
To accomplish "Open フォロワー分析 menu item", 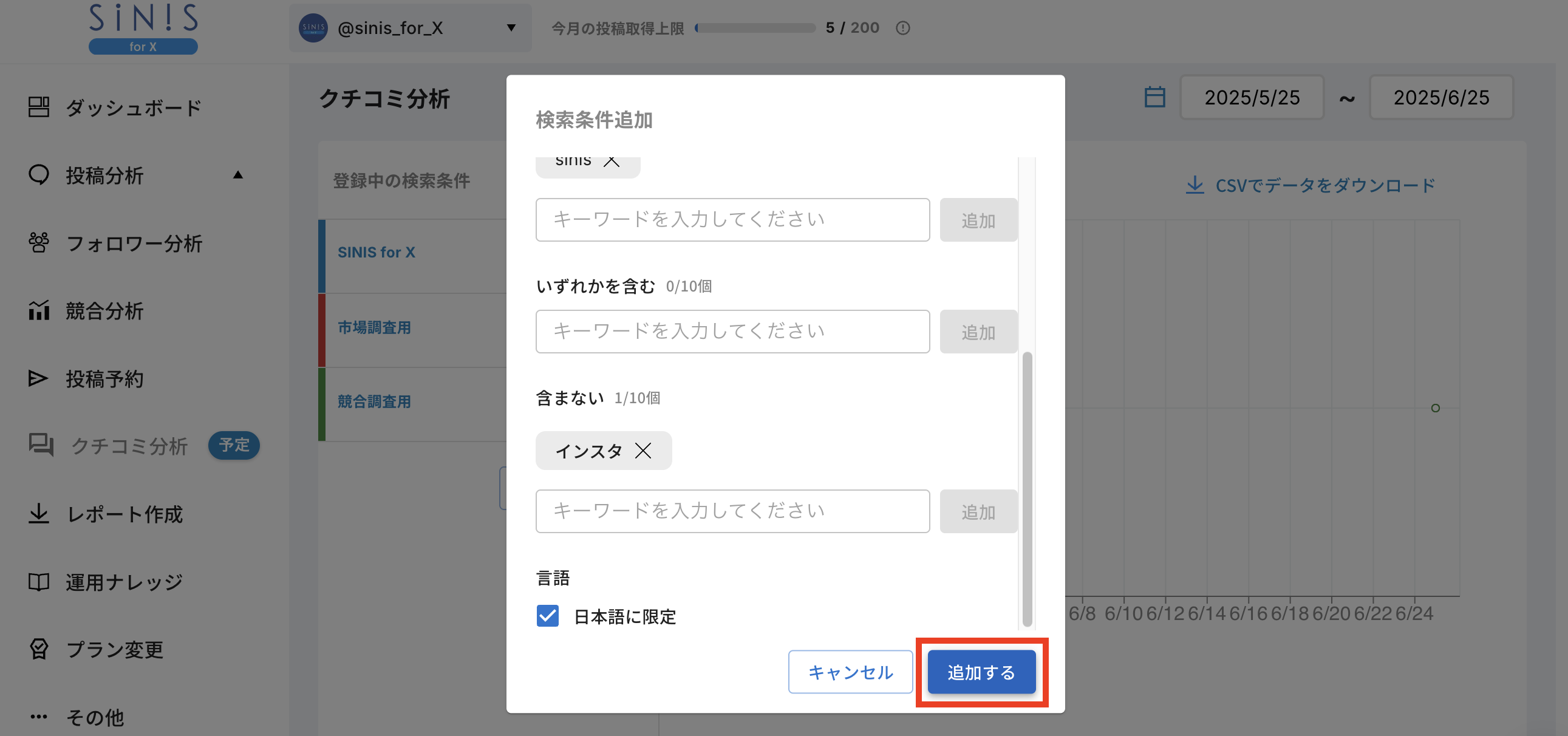I will click(x=134, y=243).
